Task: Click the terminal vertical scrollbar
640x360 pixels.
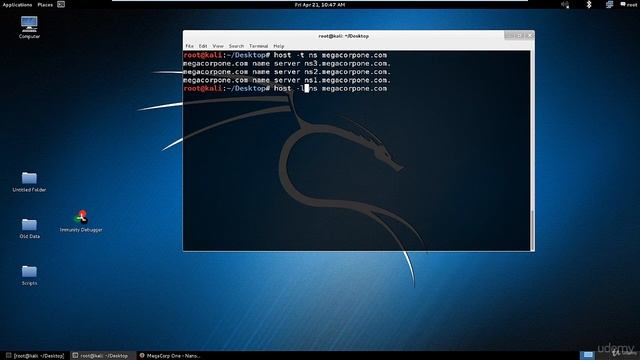Action: point(532,230)
